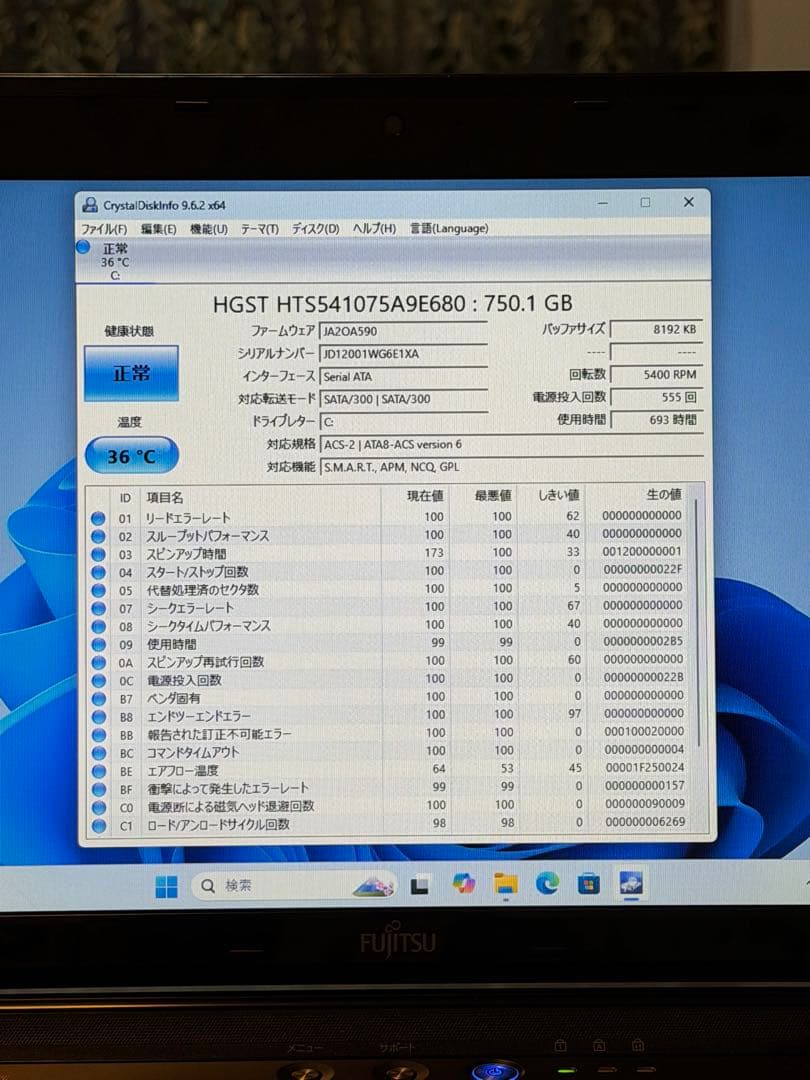
Task: Click the taskbar 検索 search box
Action: tap(294, 886)
